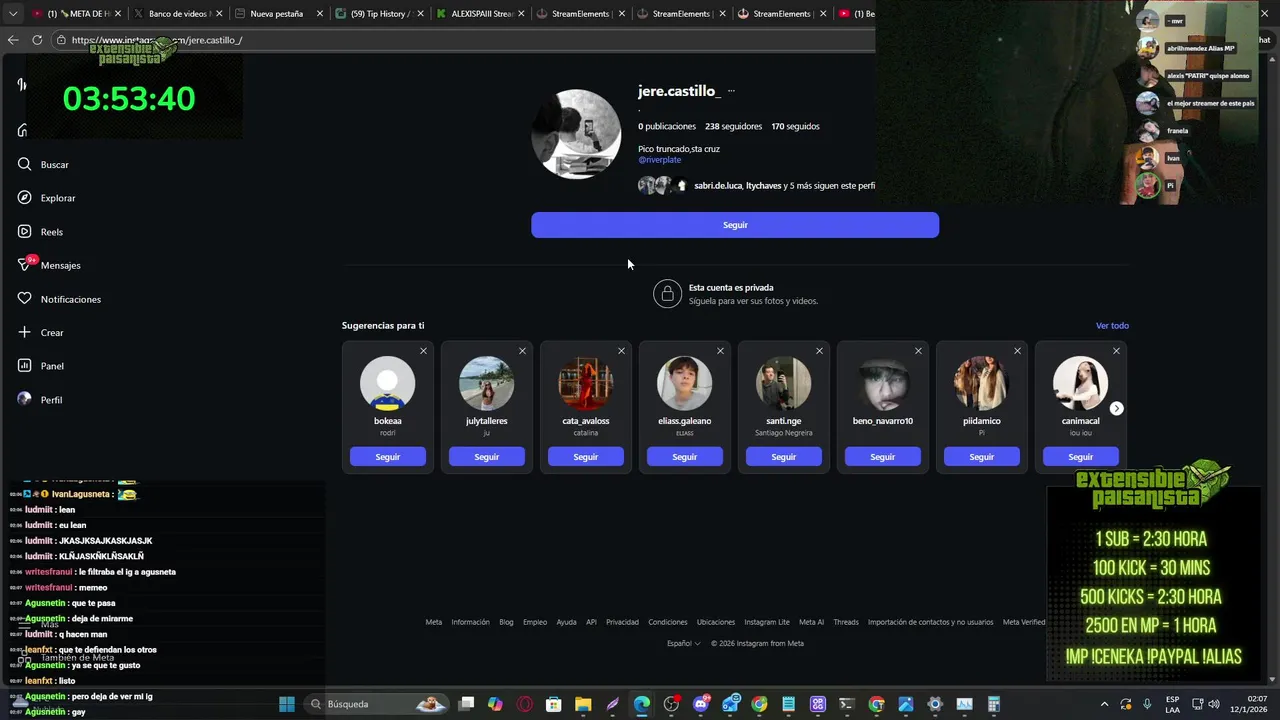Viewport: 1280px width, 720px height.
Task: Switch to Banco de videos tab
Action: point(177,14)
